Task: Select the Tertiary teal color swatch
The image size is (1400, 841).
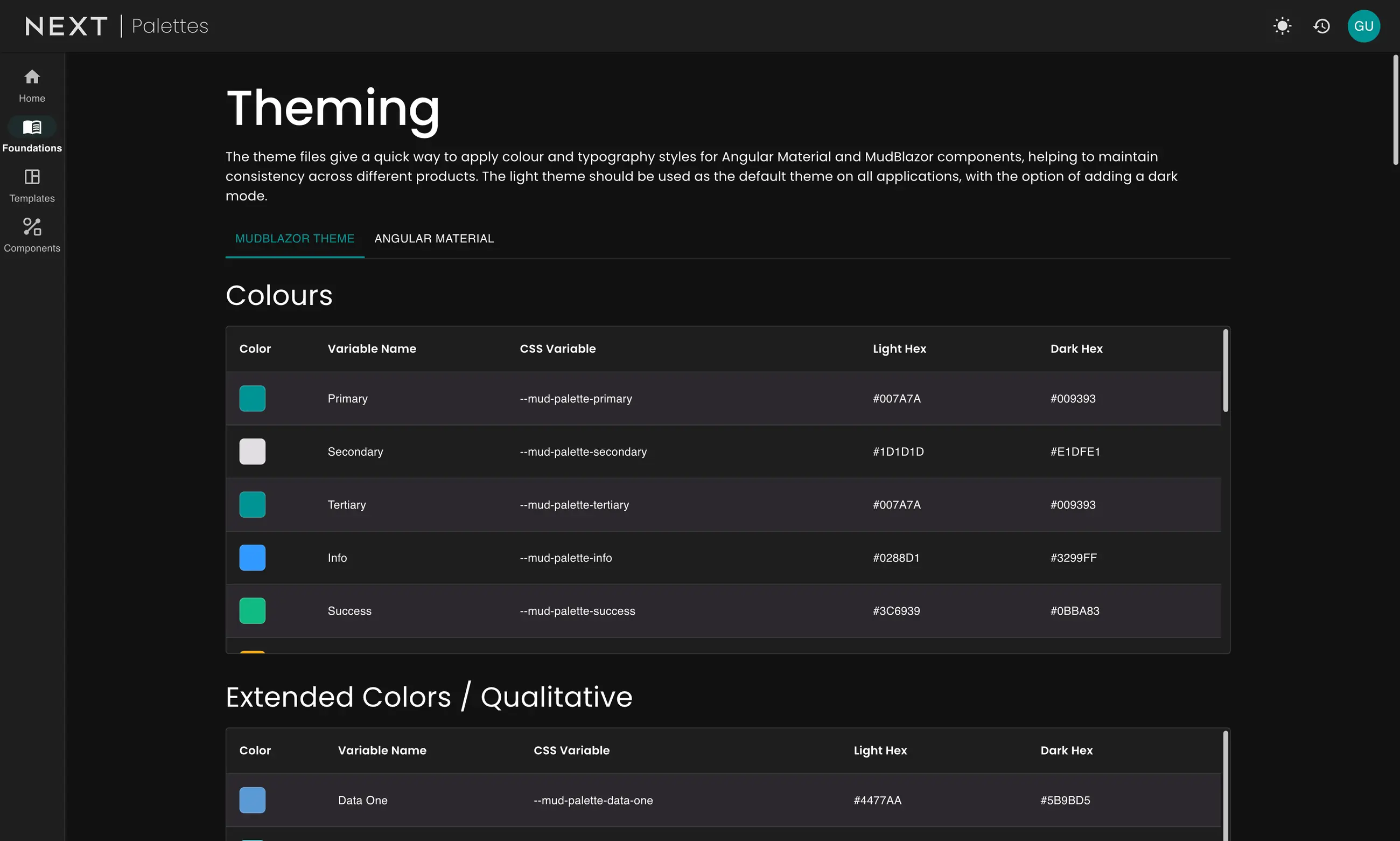Action: 252,505
